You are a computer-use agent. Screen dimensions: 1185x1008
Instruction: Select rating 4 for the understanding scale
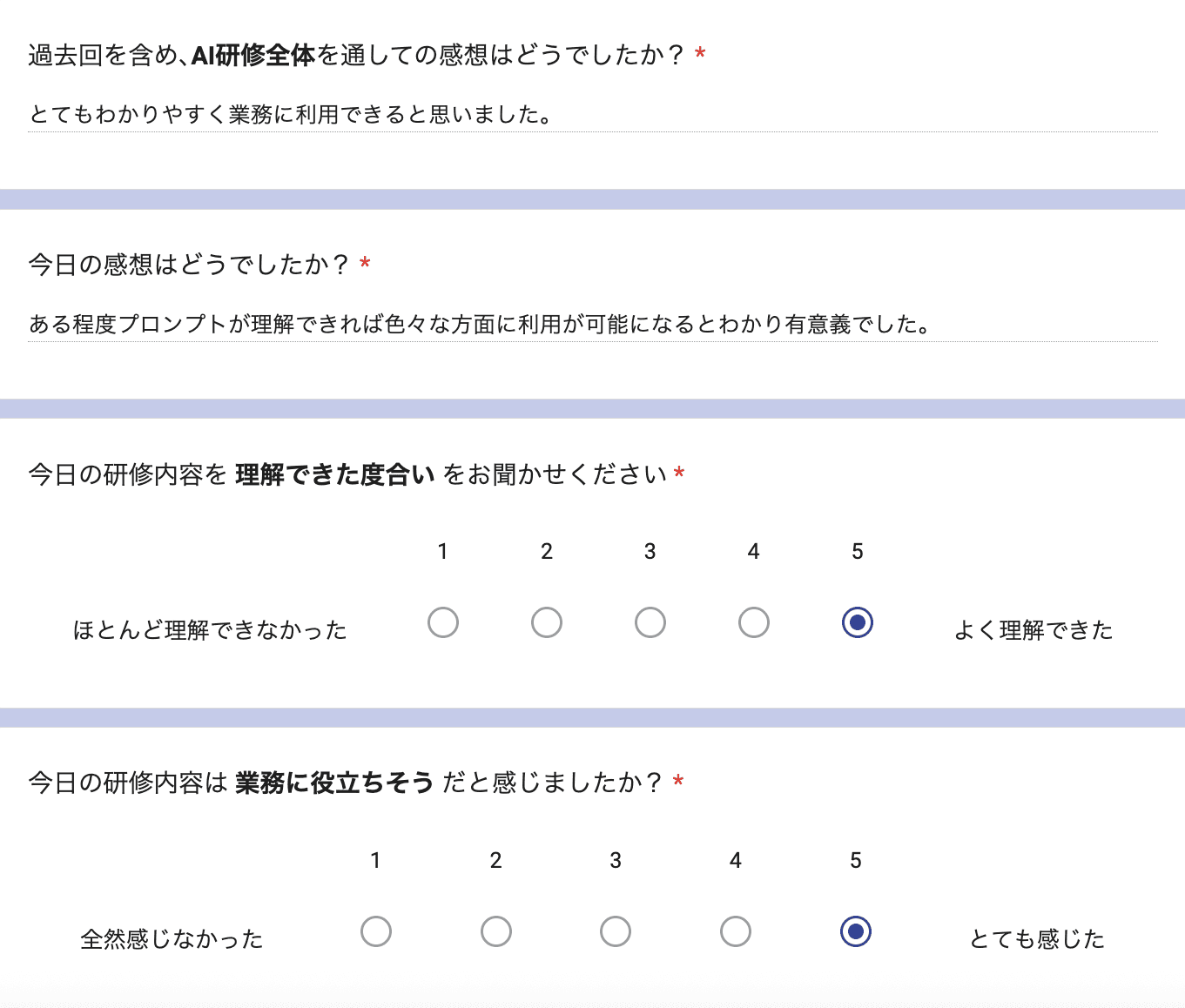[753, 622]
